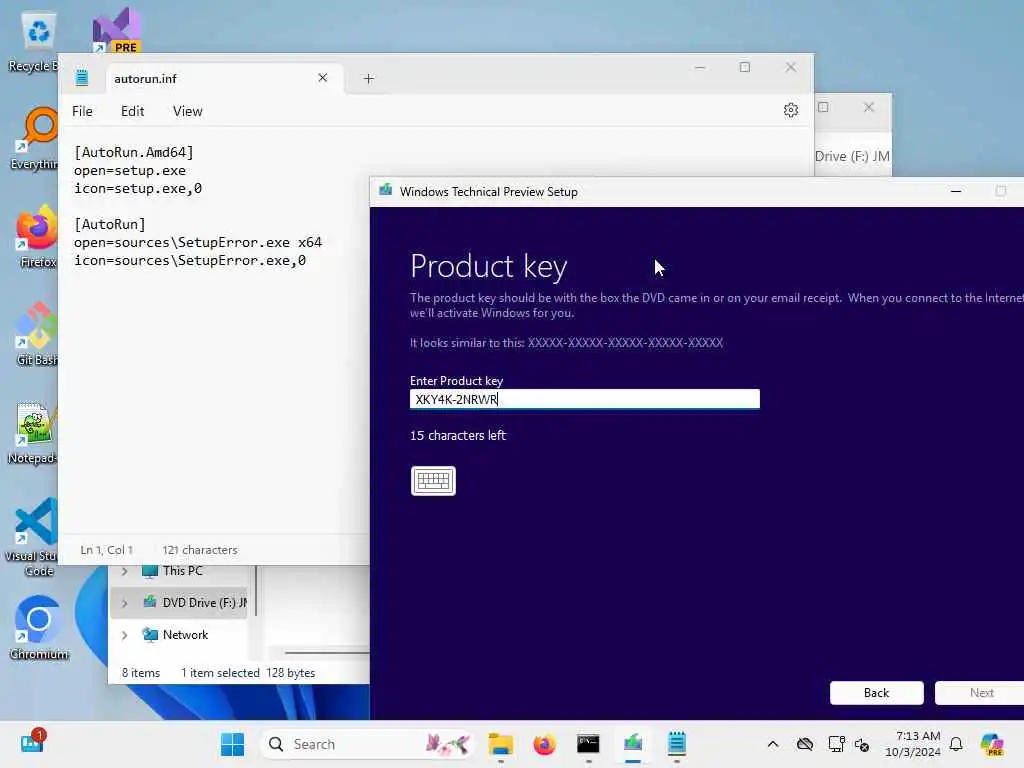Click 'Ln 1, Col 1' in Notepad status bar
This screenshot has height=768, width=1024.
106,550
